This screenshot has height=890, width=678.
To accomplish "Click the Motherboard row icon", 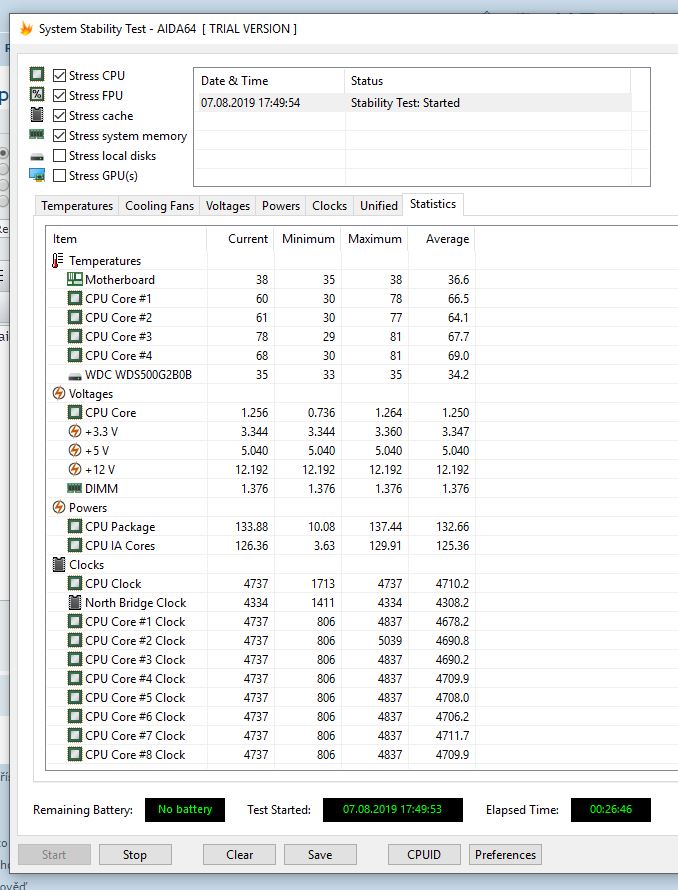I will [74, 279].
